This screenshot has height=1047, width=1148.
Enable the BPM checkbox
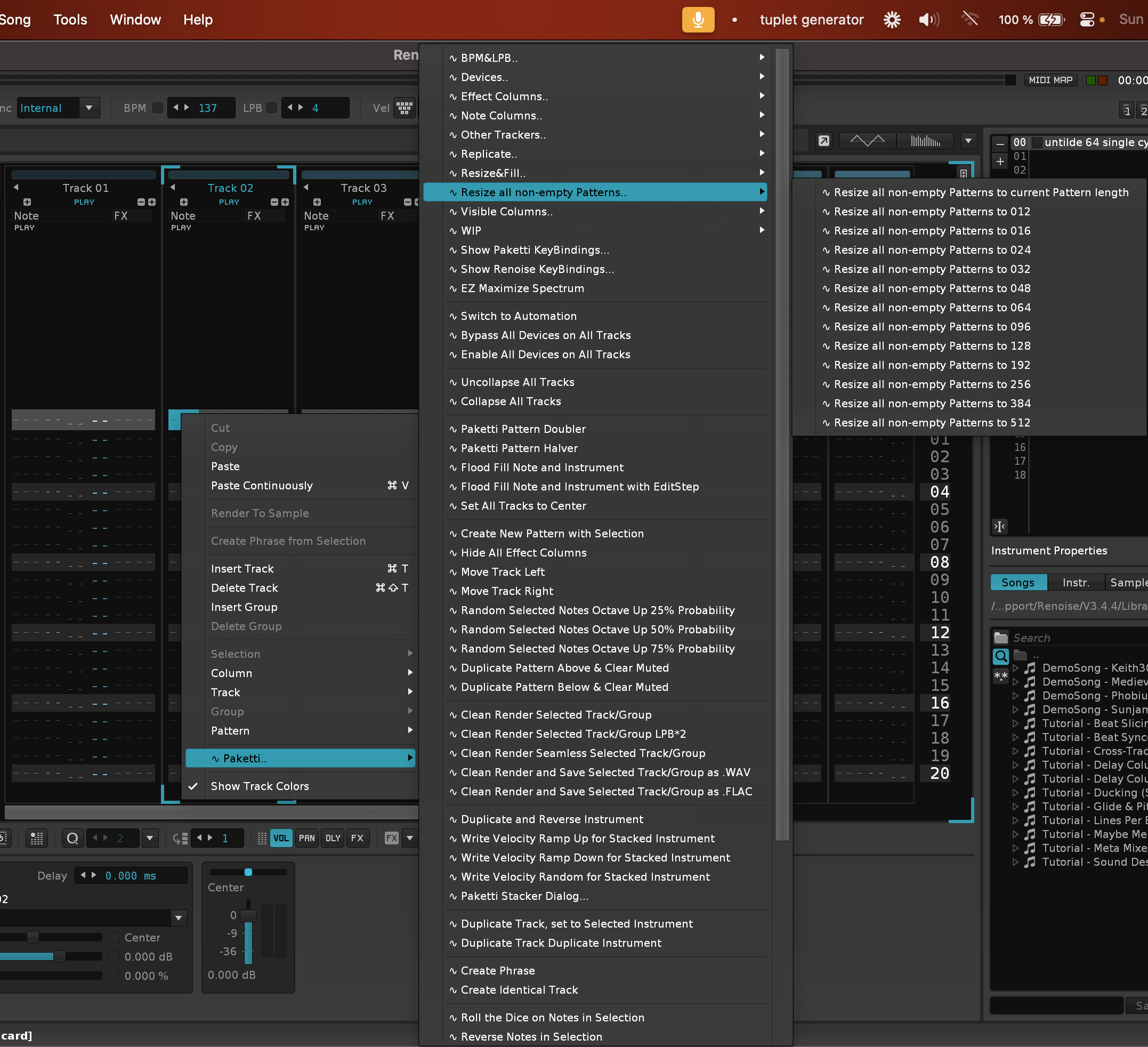[x=158, y=108]
